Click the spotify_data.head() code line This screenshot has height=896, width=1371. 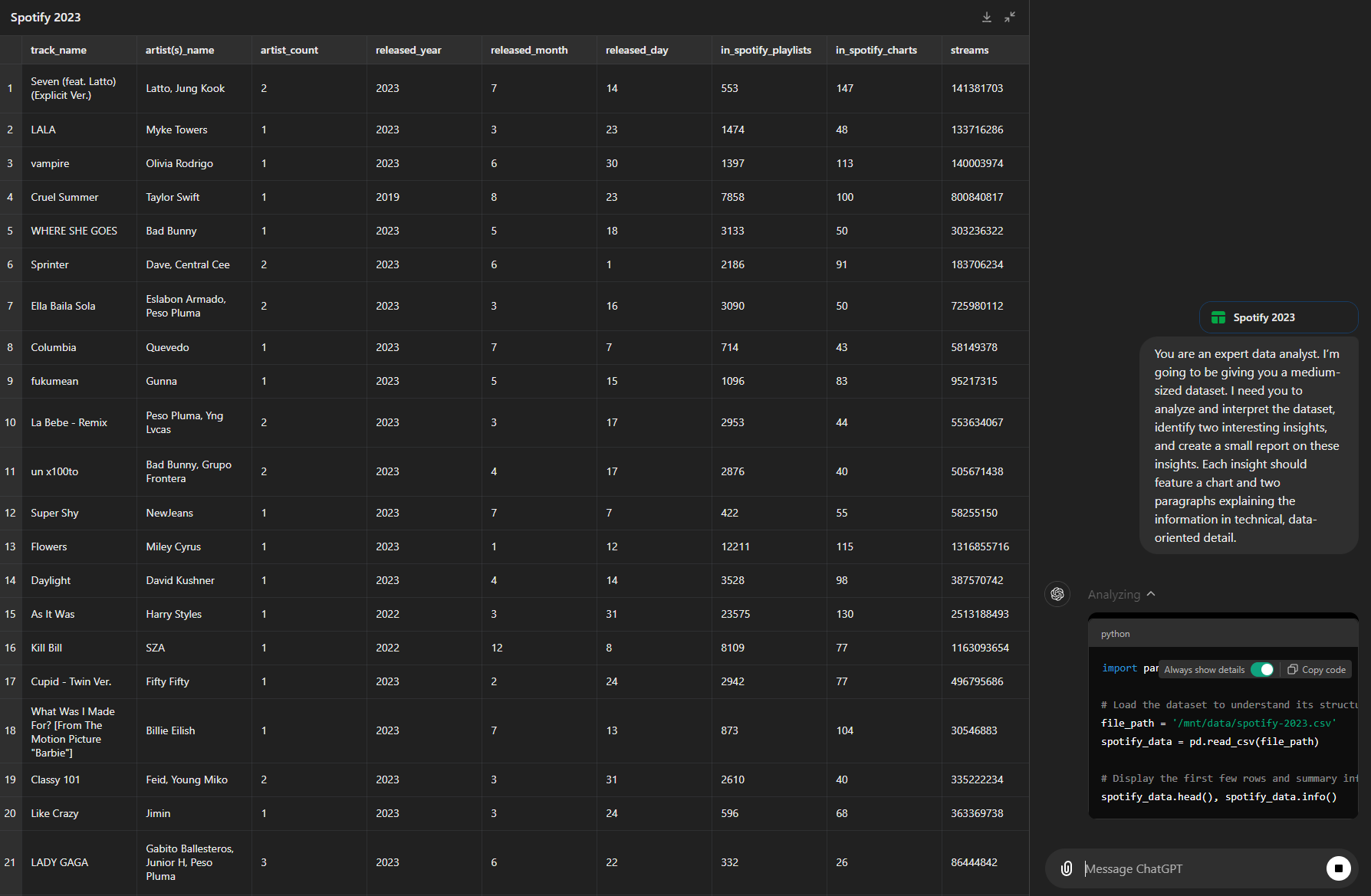click(1219, 796)
